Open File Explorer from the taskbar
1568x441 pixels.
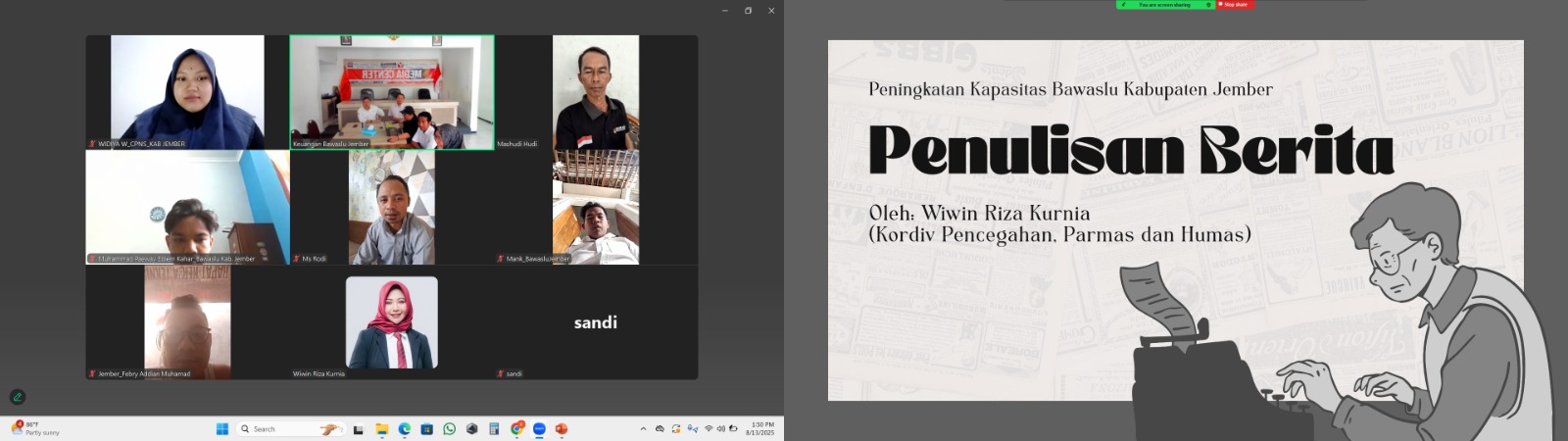pos(381,429)
